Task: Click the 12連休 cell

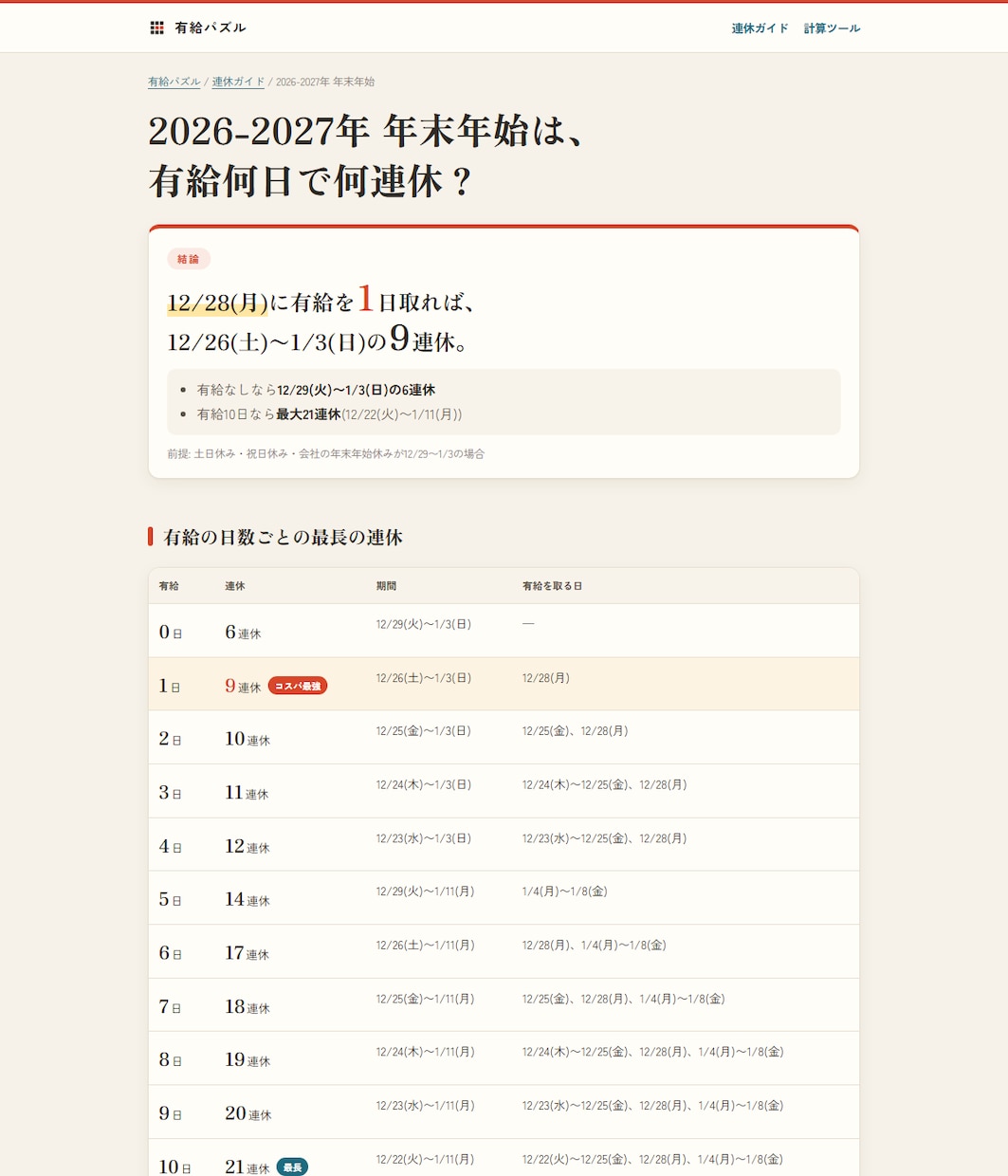Action: [x=247, y=846]
